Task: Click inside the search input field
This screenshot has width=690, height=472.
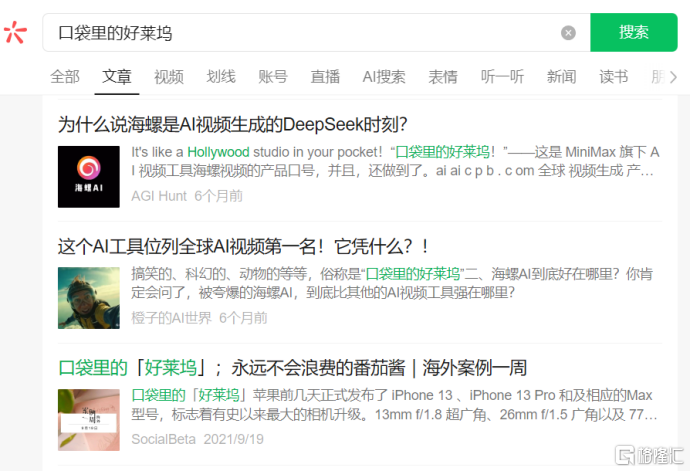Action: [x=300, y=33]
